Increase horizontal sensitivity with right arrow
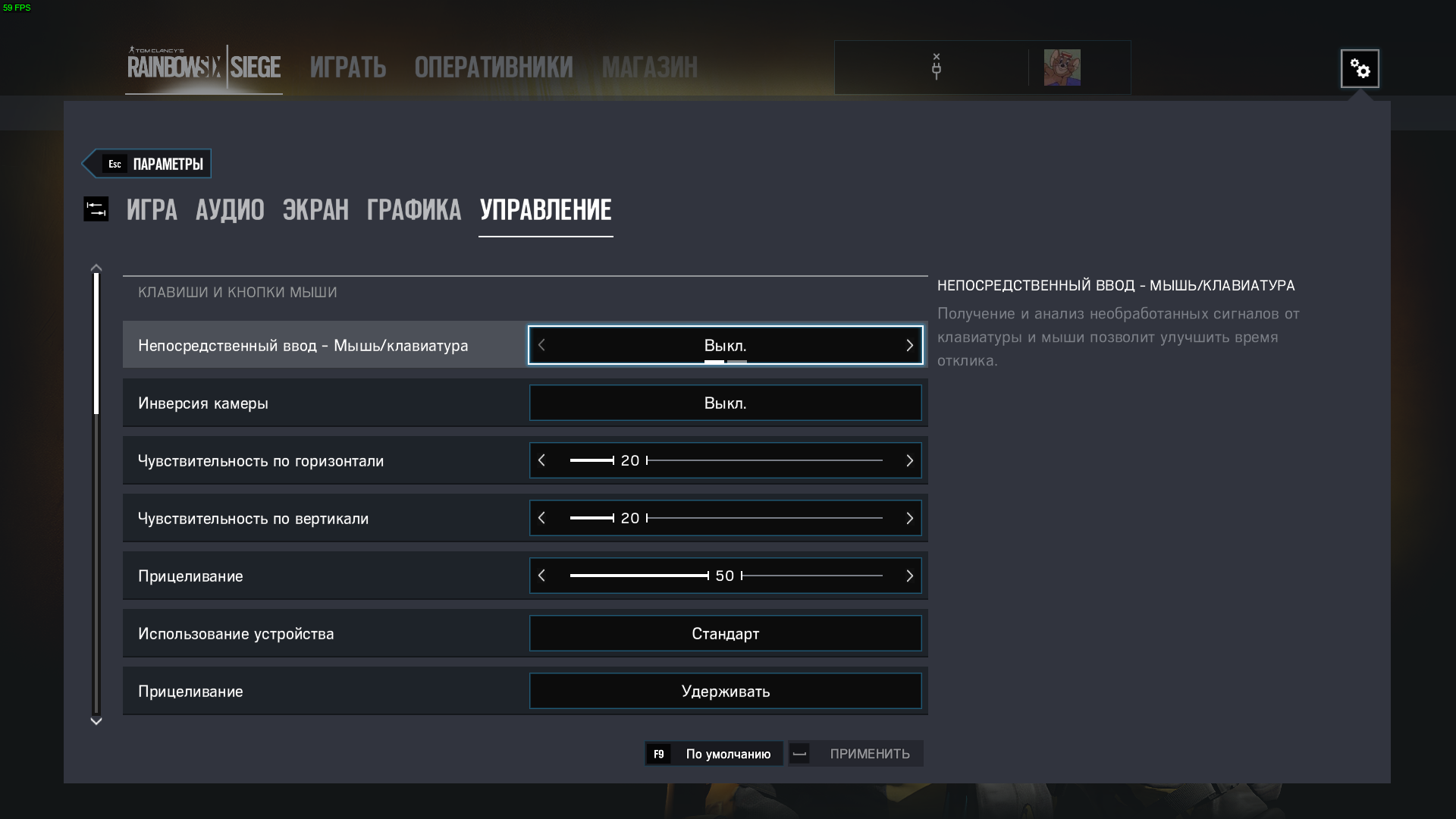Image resolution: width=1456 pixels, height=819 pixels. [909, 460]
